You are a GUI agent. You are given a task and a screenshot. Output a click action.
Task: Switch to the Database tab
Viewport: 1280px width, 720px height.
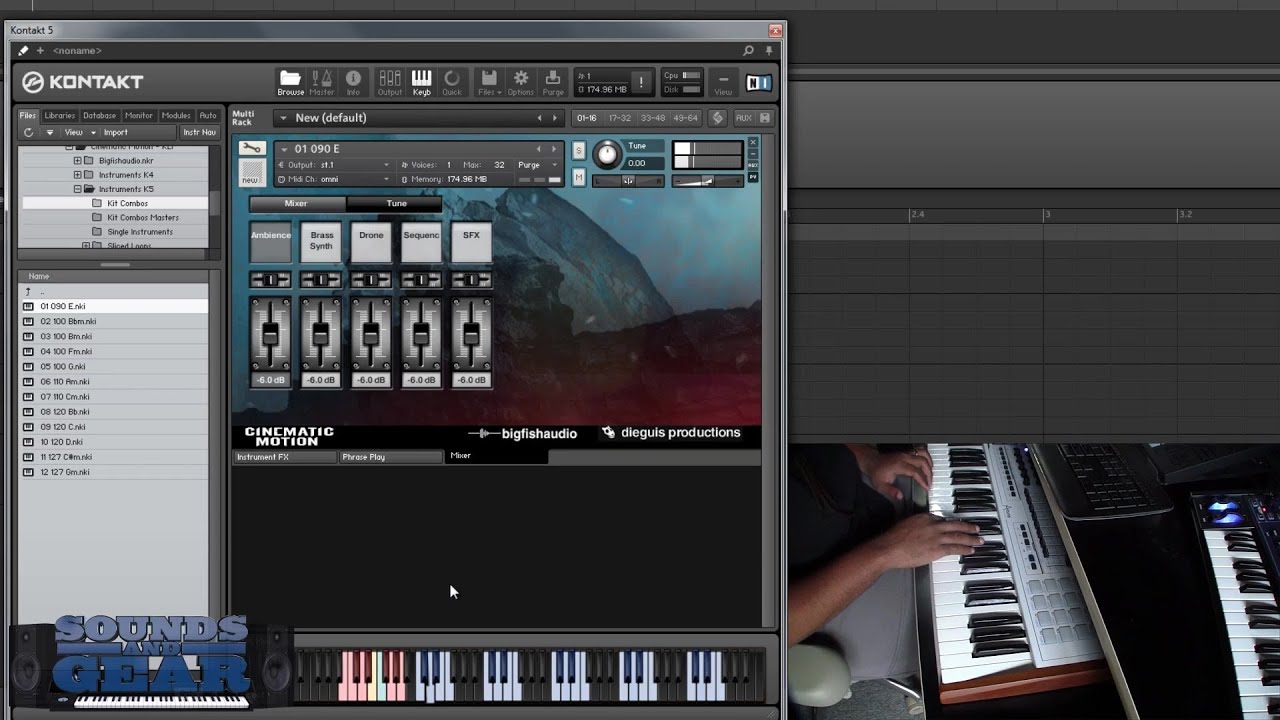coord(99,116)
